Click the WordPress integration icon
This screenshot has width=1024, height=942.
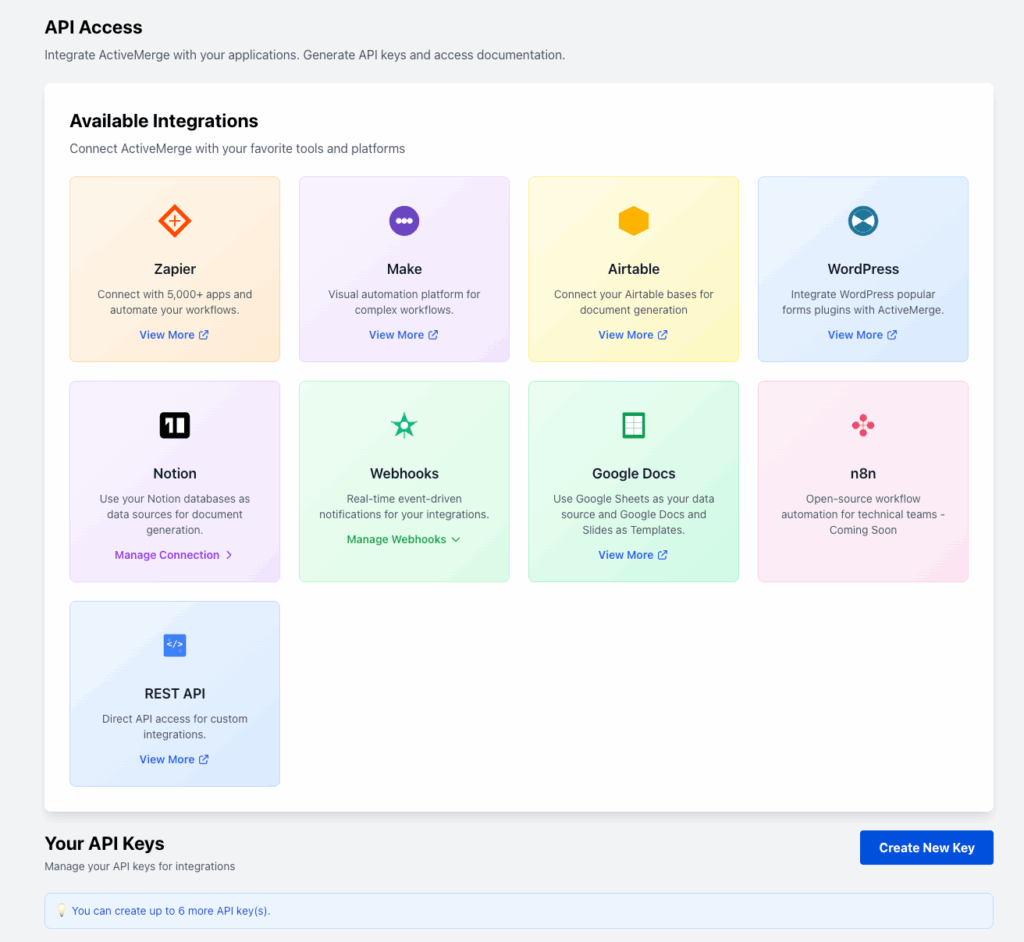pyautogui.click(x=862, y=221)
